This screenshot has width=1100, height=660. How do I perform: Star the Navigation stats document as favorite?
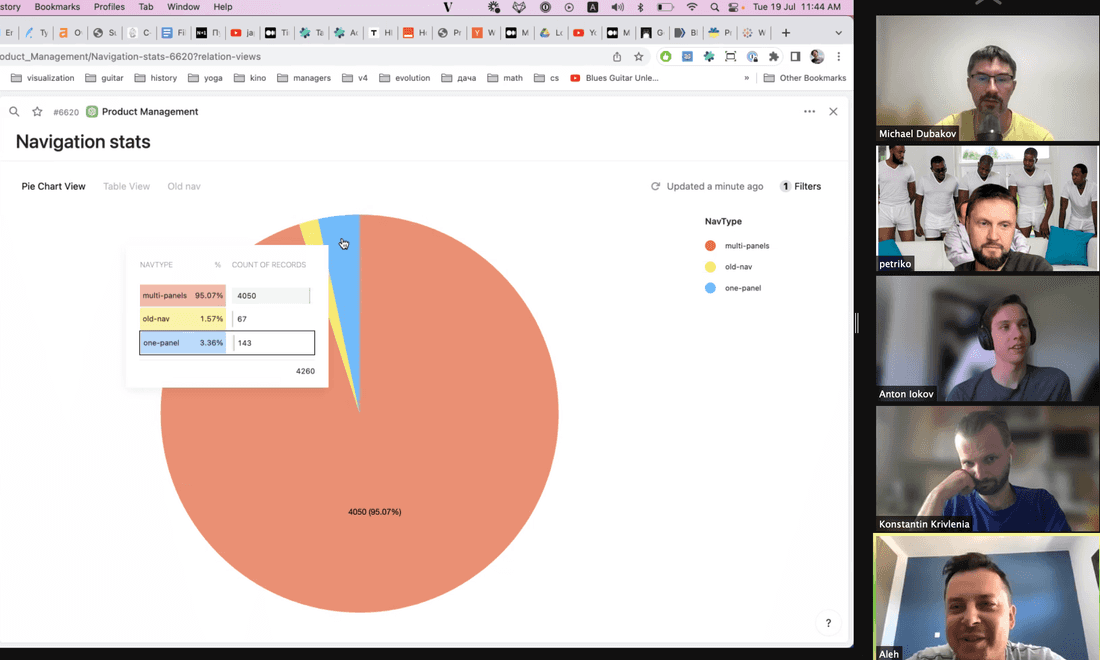(x=37, y=112)
